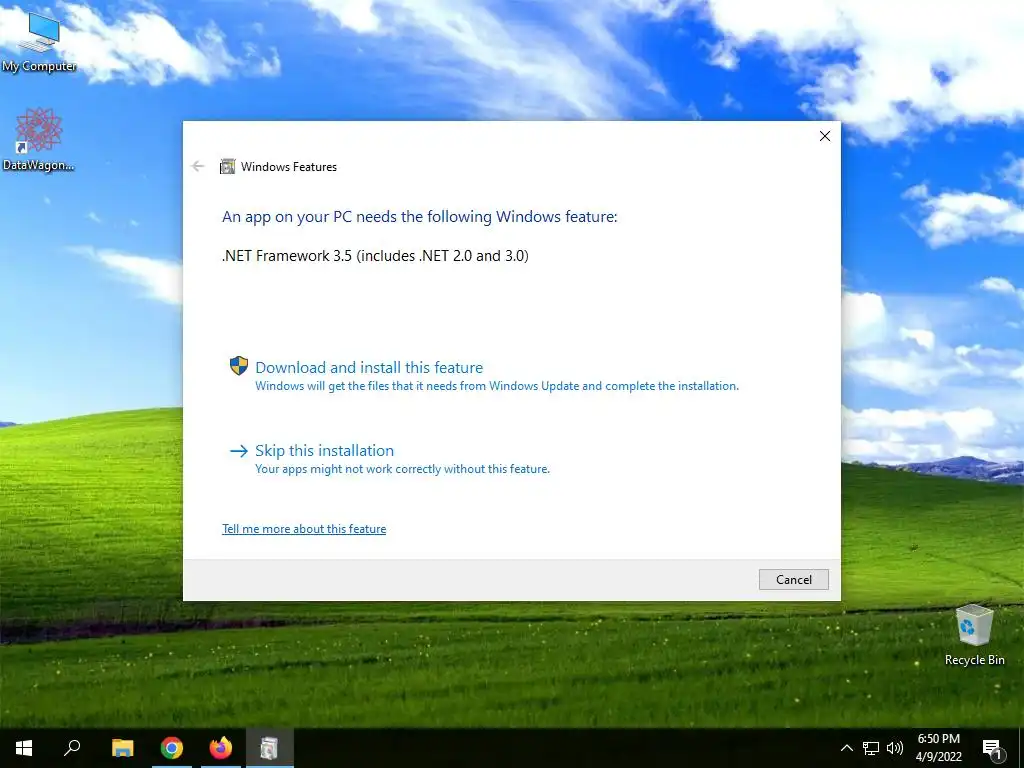The width and height of the screenshot is (1024, 768).
Task: Click the arrow icon beside Skip option
Action: (x=239, y=451)
